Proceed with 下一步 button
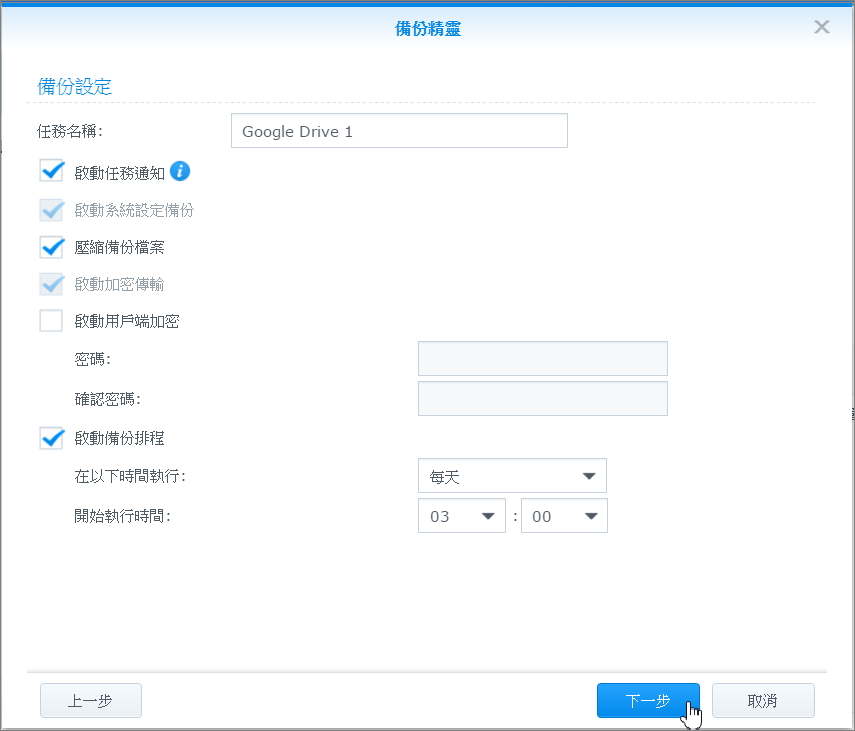This screenshot has height=731, width=855. tap(648, 700)
